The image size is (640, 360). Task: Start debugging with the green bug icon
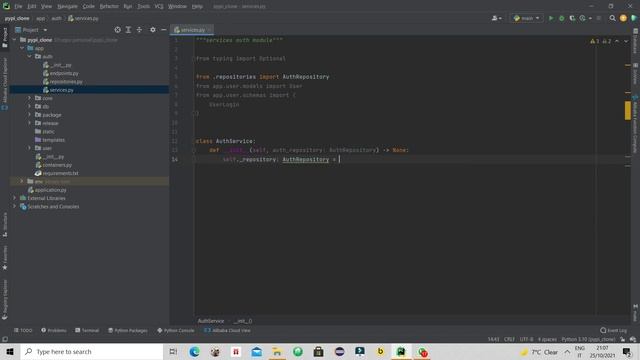[562, 18]
